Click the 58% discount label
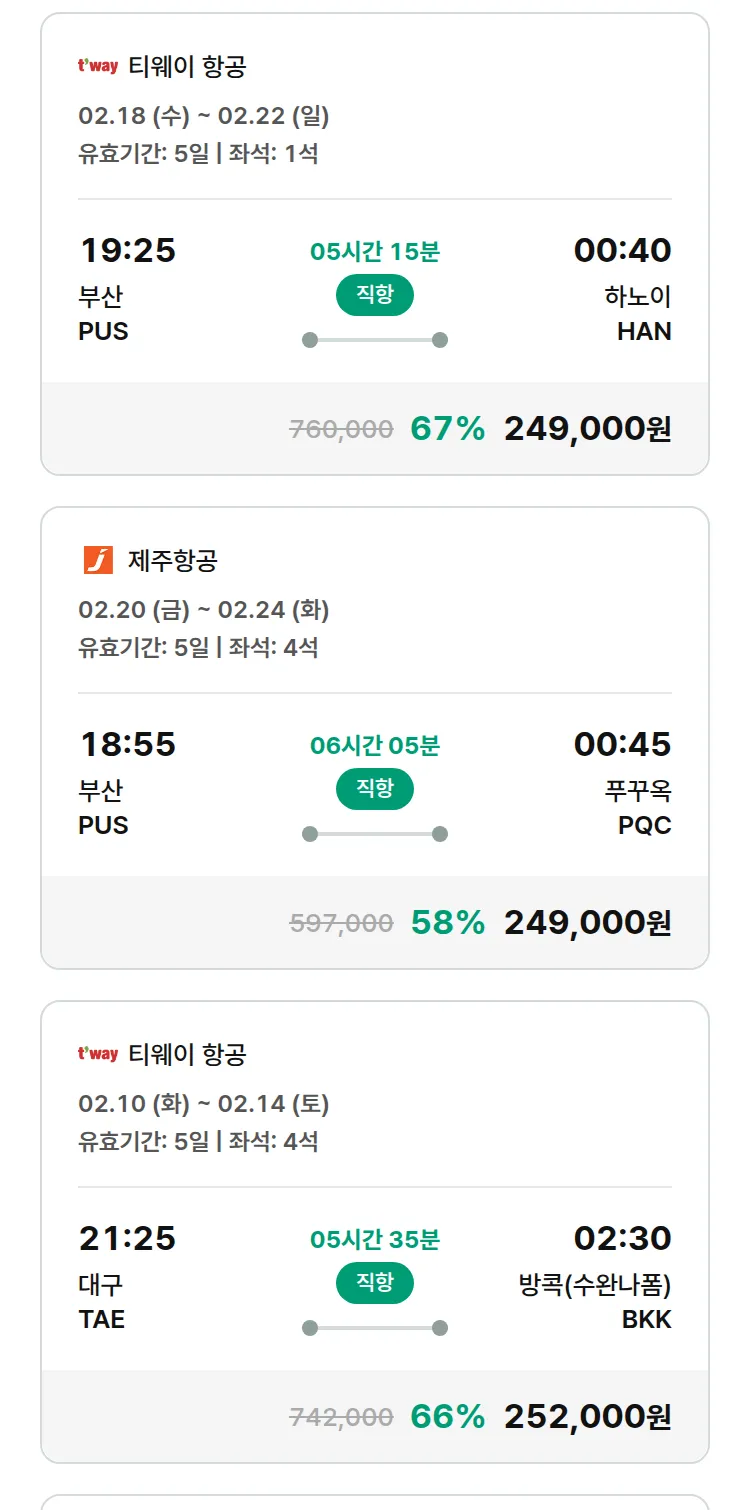The image size is (750, 1510). (x=447, y=922)
